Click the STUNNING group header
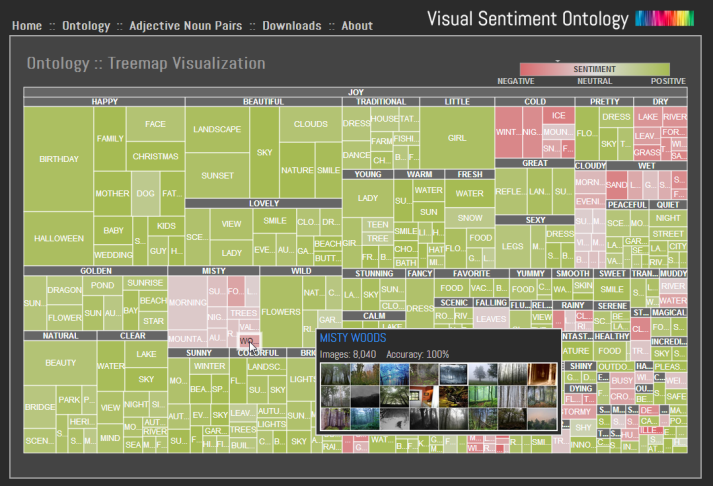713x486 pixels. tap(374, 273)
